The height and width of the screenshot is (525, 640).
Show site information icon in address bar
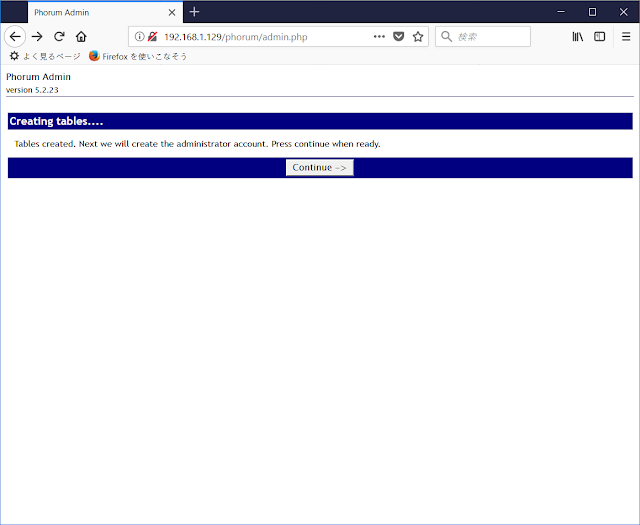pos(139,37)
